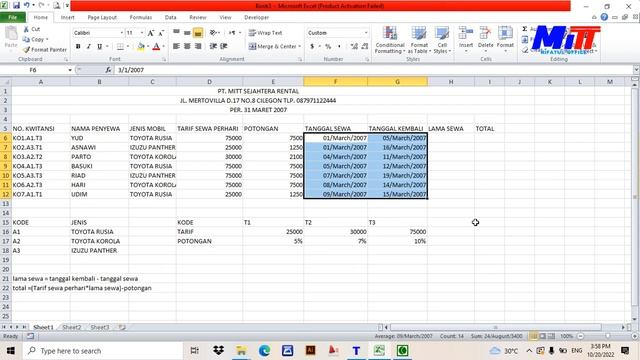640x360 pixels.
Task: Click the increase indent icon
Action: click(x=224, y=46)
